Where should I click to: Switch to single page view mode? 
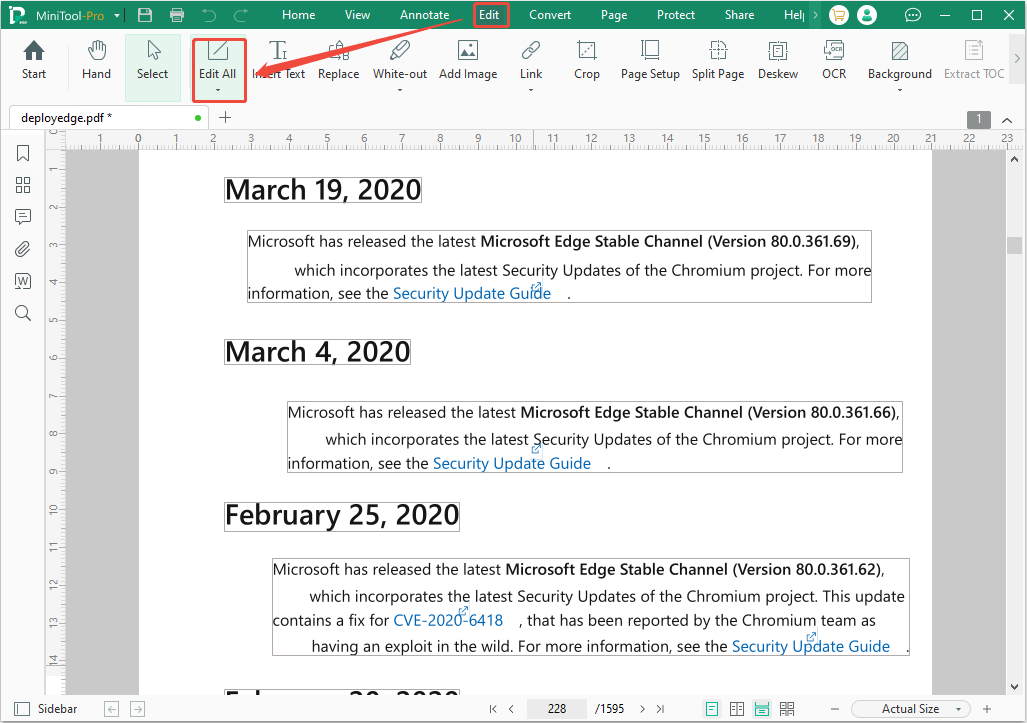coord(712,709)
